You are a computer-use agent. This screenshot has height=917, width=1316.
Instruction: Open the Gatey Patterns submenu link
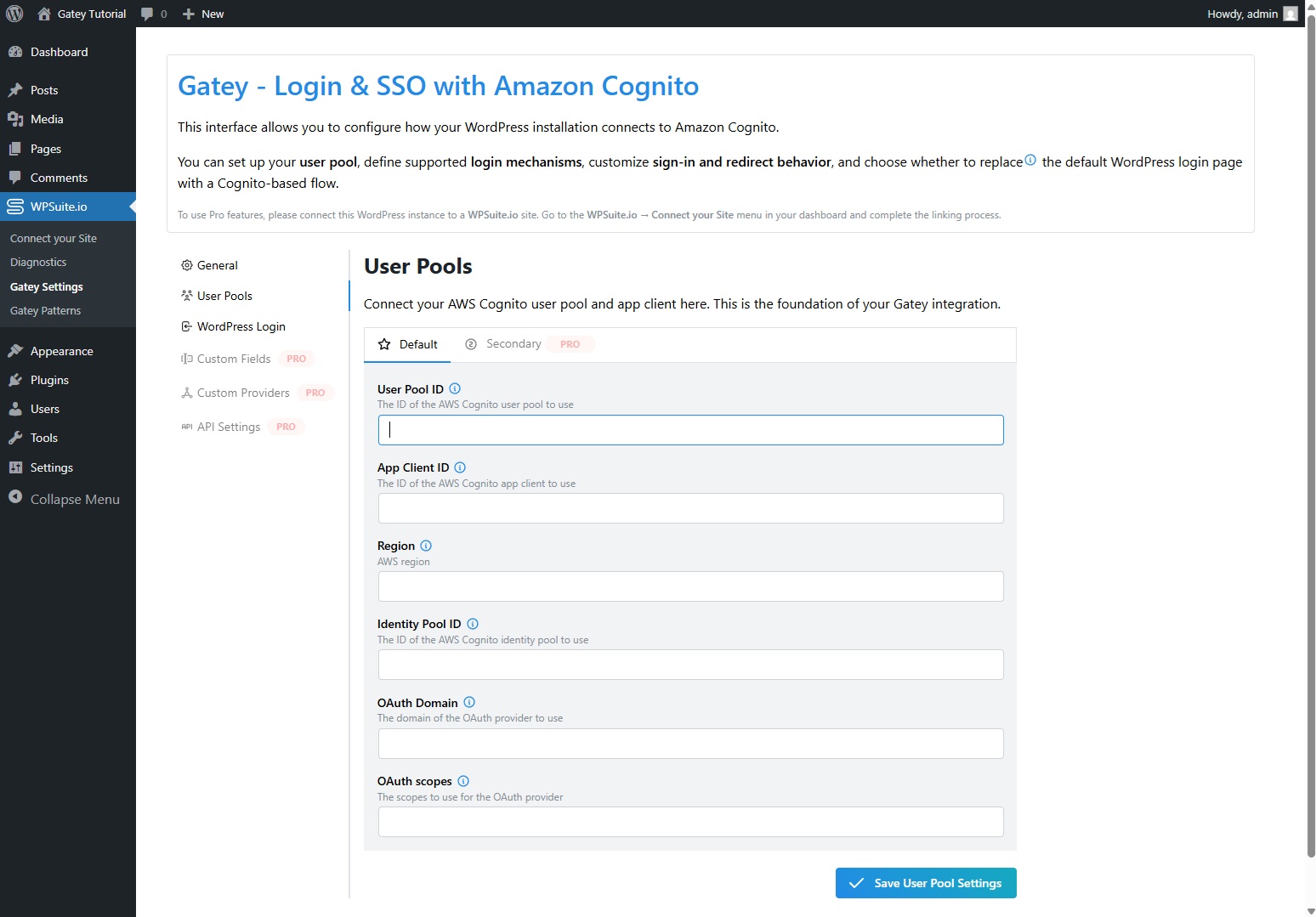(46, 310)
